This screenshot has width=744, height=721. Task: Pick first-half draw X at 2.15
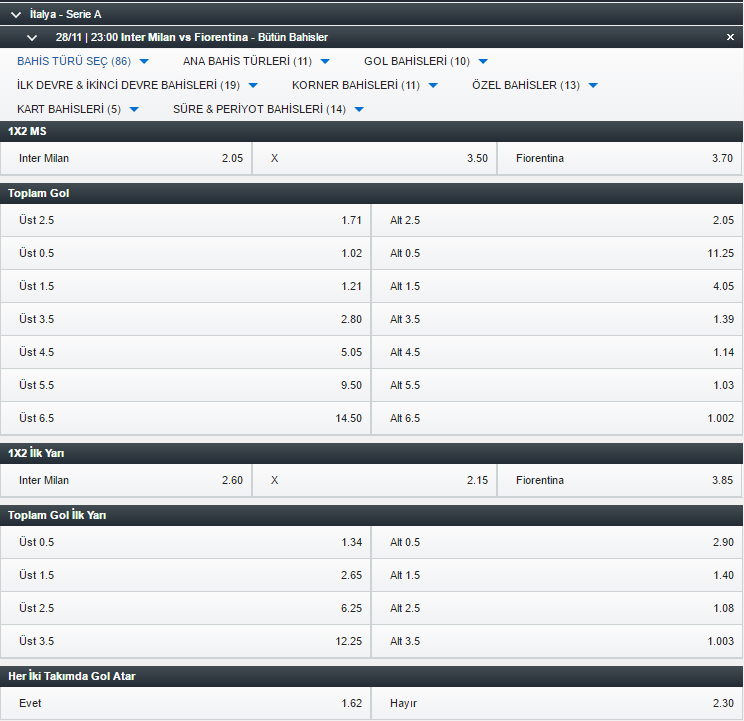click(x=374, y=481)
